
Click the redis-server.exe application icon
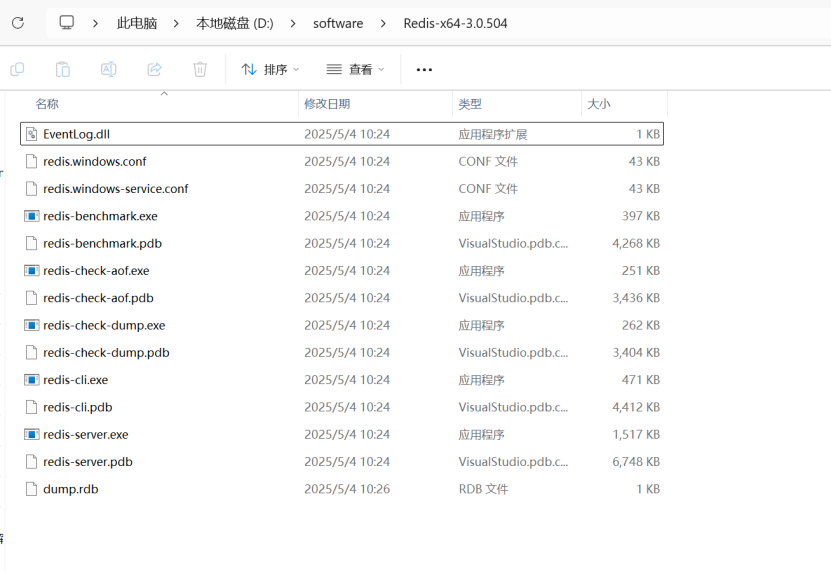coord(32,435)
